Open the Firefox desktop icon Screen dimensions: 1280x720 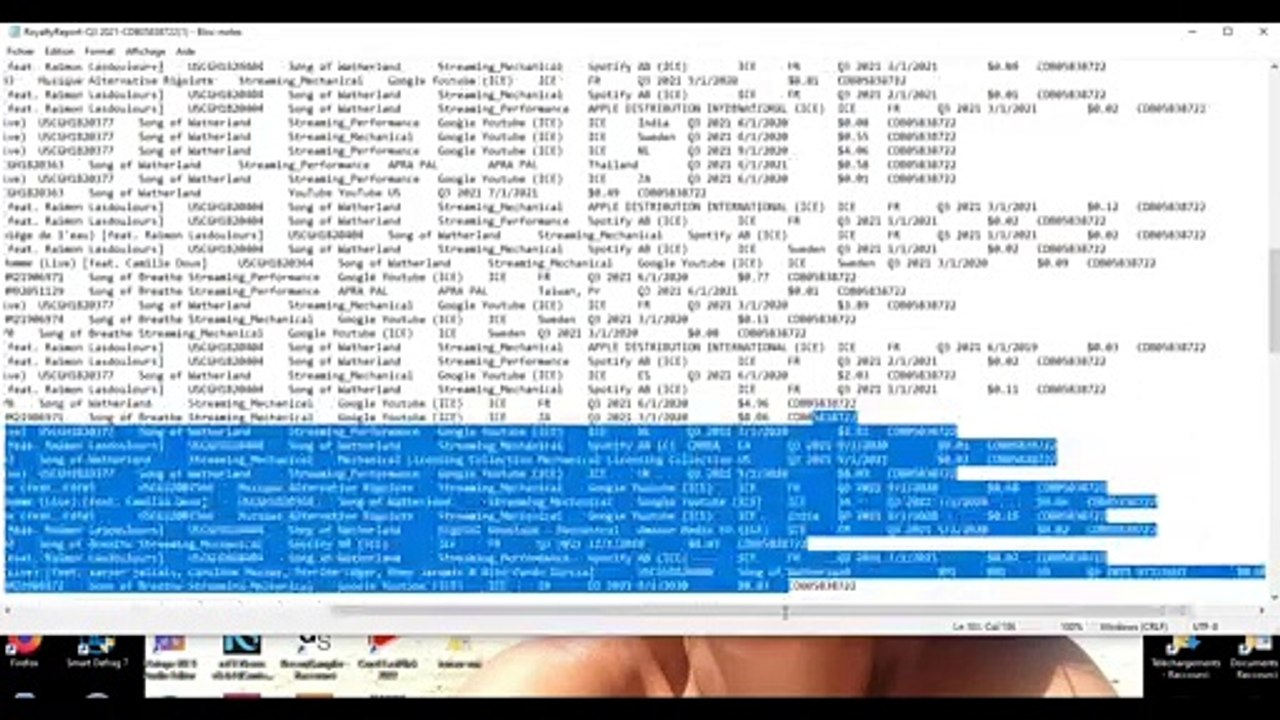pos(23,650)
